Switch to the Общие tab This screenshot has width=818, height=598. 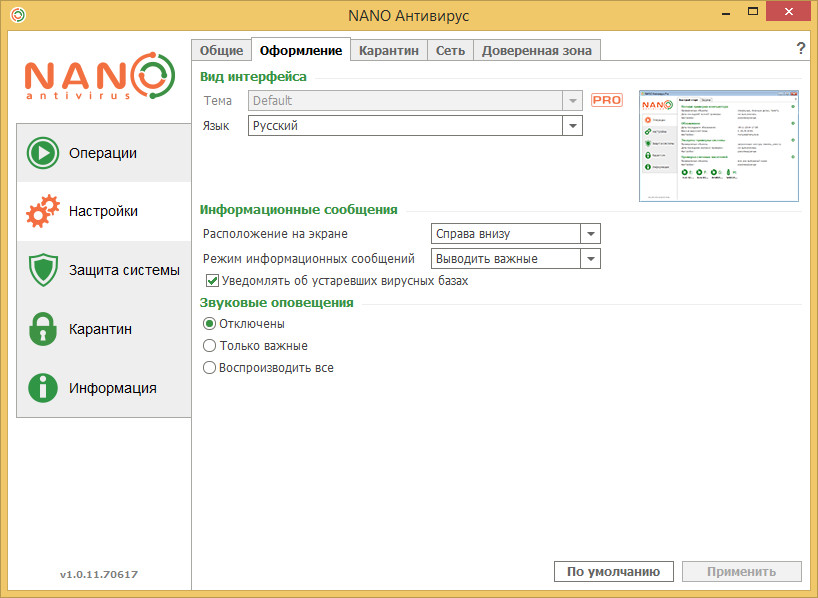point(222,51)
